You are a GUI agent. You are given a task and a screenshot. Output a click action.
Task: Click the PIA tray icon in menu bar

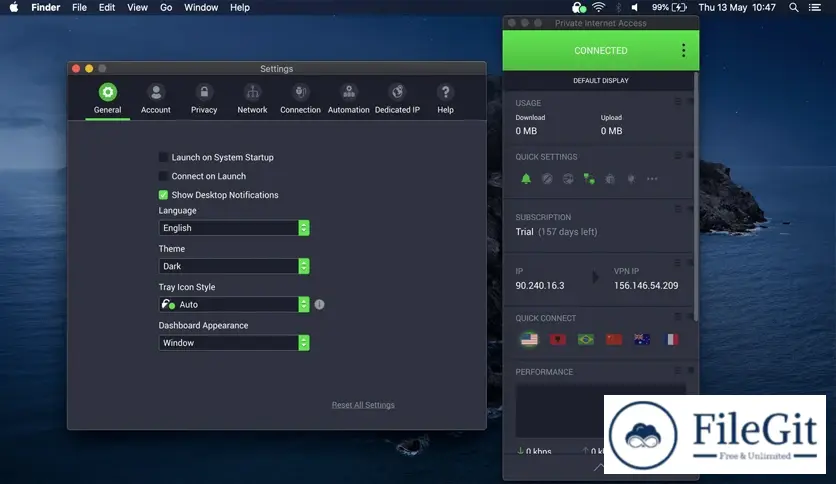pyautogui.click(x=578, y=7)
